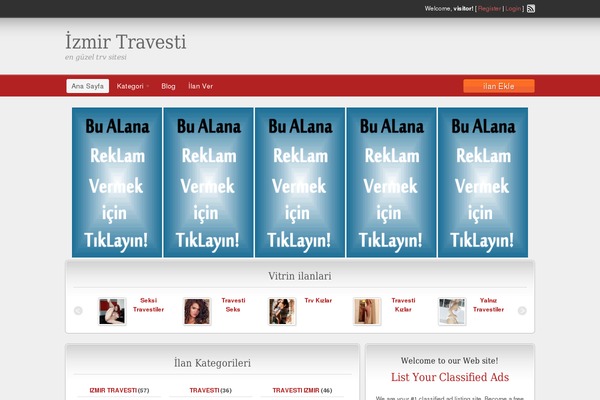Click the Travesti Seks thumbnail image
The image size is (600, 400).
(197, 312)
